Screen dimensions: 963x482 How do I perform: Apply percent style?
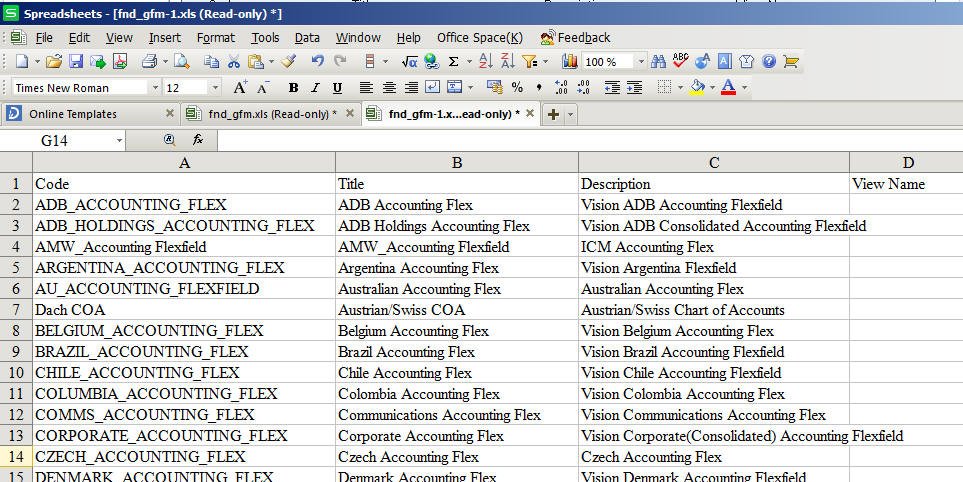tap(517, 88)
